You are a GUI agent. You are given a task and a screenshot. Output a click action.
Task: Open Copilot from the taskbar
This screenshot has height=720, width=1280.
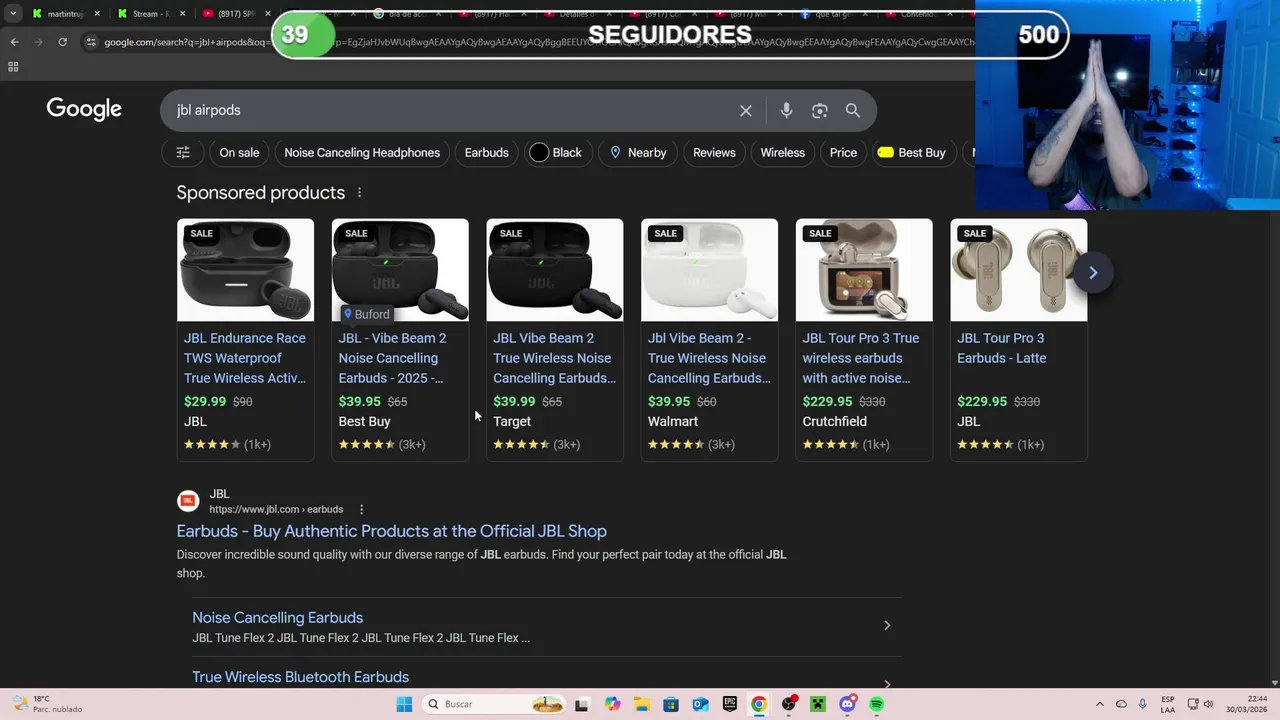[x=612, y=704]
